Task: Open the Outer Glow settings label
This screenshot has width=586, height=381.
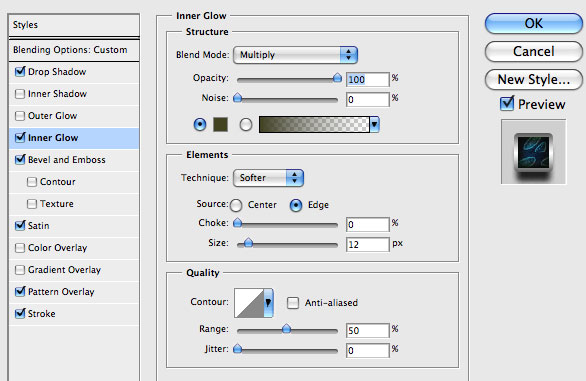Action: pyautogui.click(x=53, y=116)
